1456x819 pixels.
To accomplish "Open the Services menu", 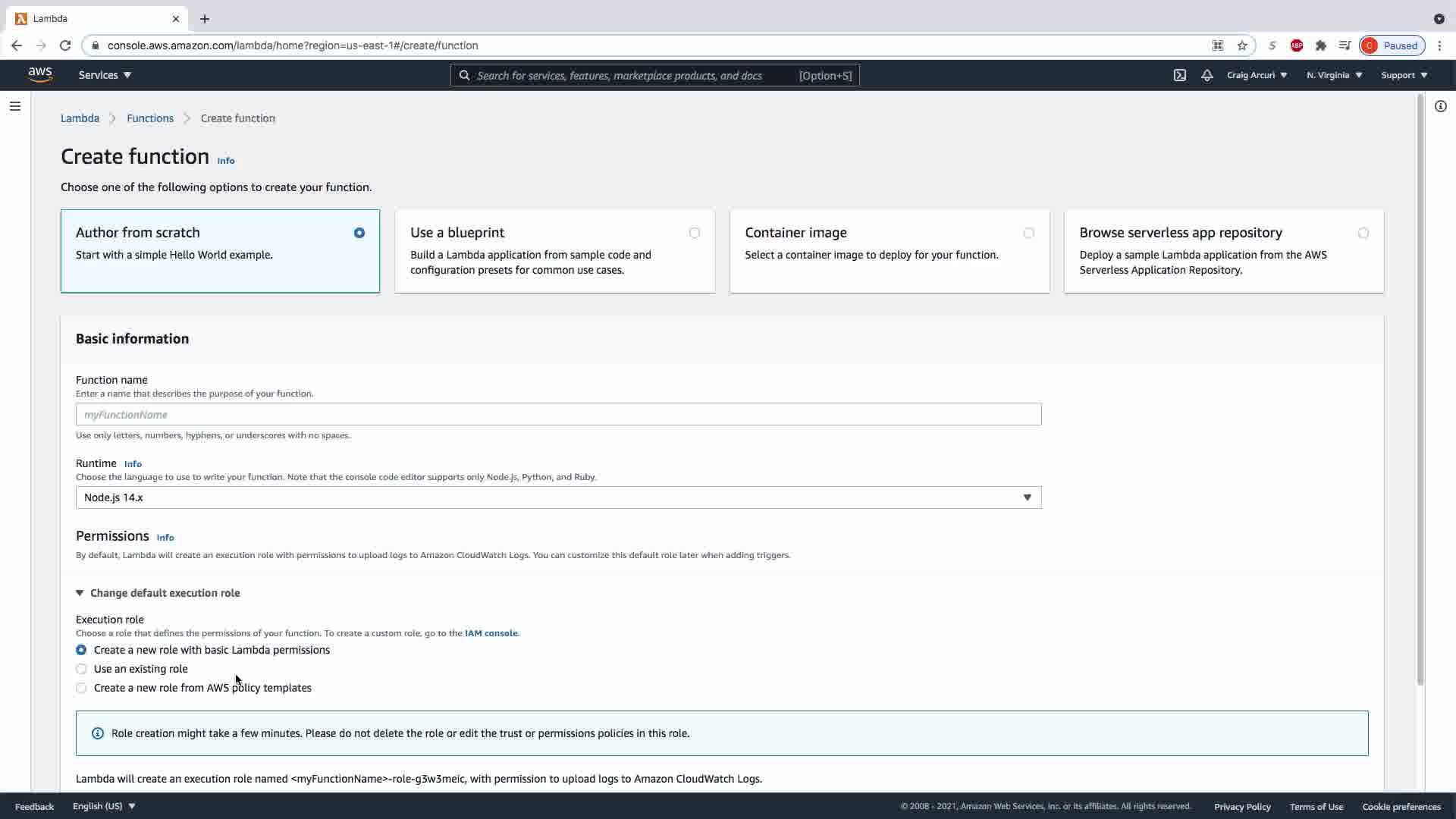I will (x=105, y=75).
